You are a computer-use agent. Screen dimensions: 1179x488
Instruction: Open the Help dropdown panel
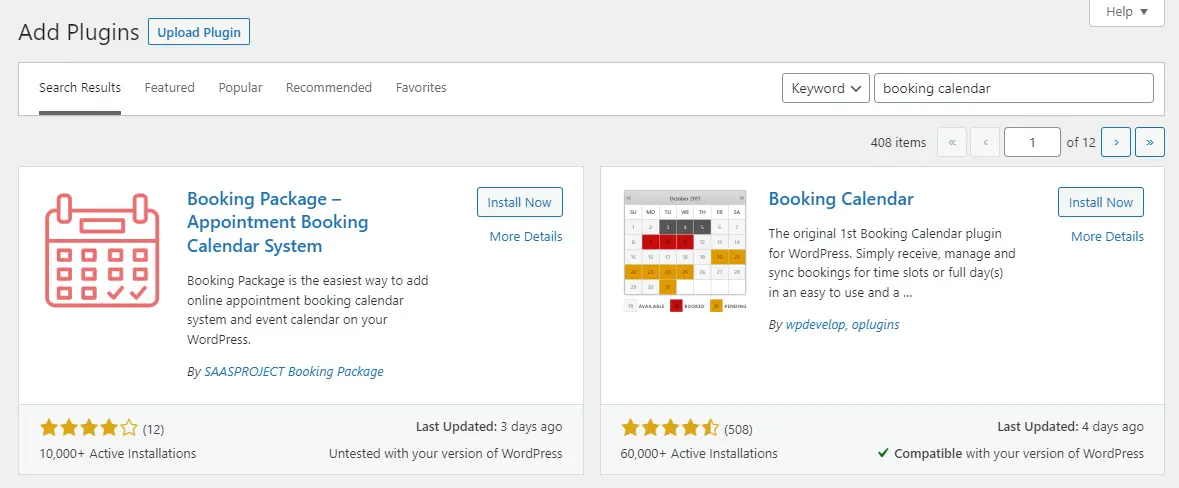click(x=1126, y=13)
